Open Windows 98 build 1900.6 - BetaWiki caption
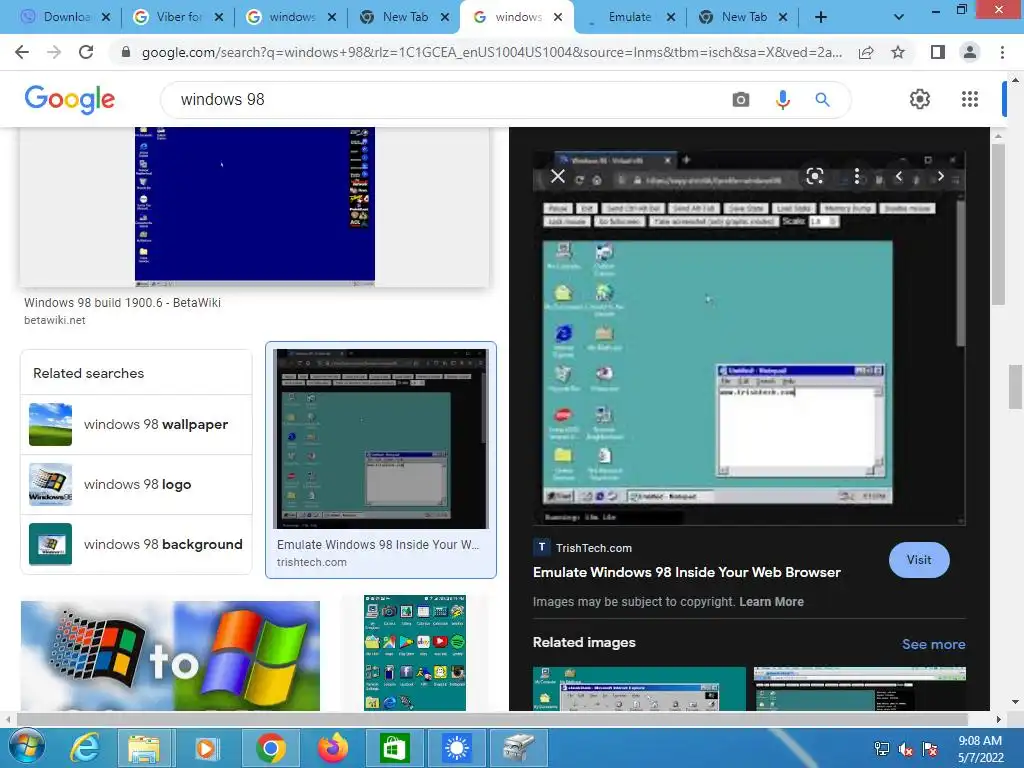This screenshot has height=768, width=1024. point(122,302)
